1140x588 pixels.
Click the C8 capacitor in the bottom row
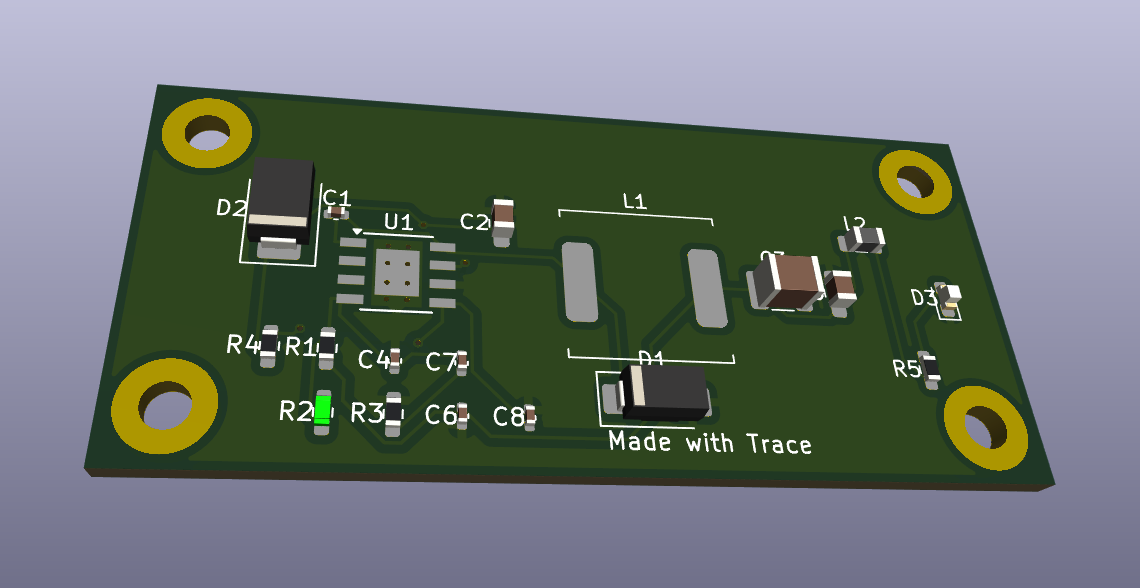(528, 414)
